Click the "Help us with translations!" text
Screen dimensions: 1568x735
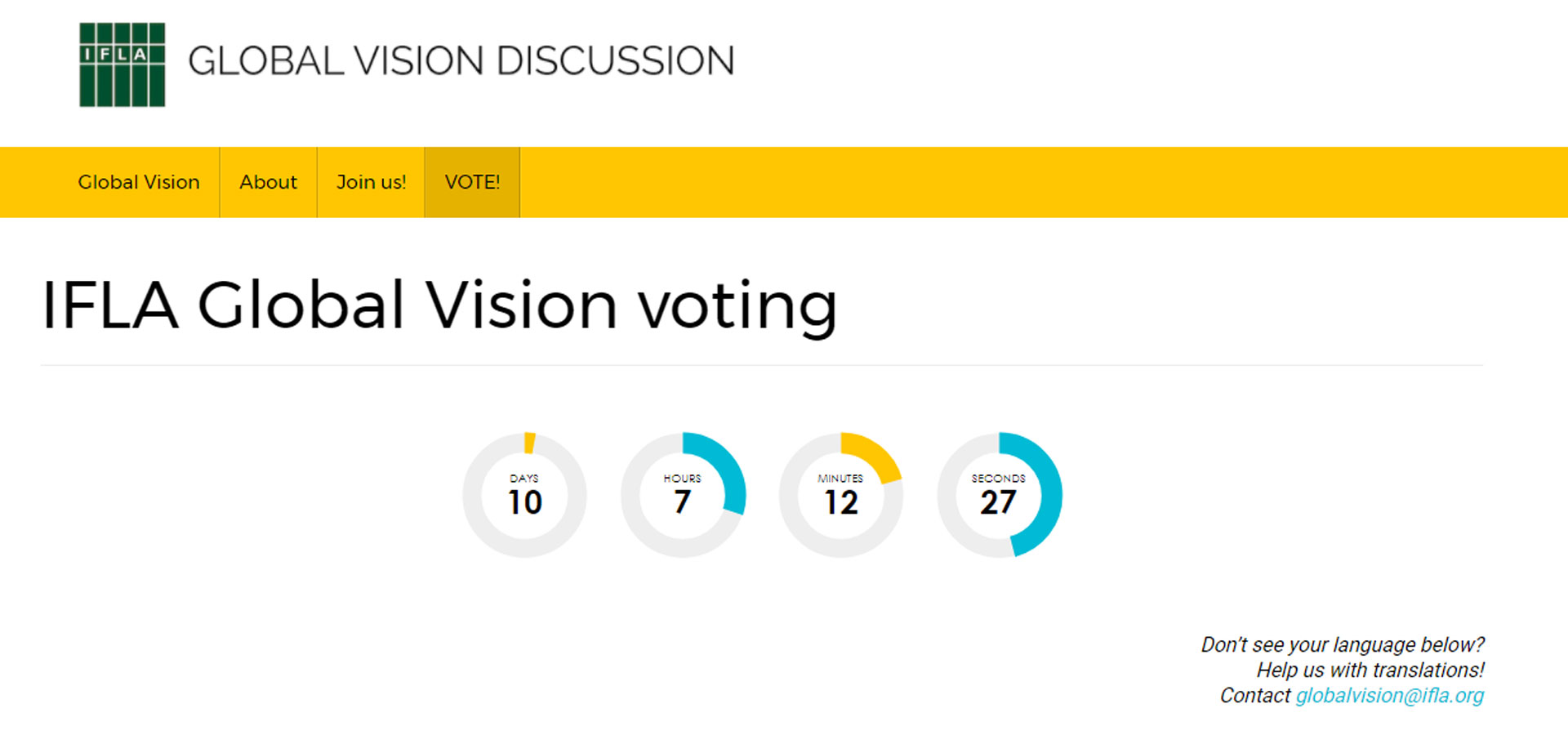click(x=1370, y=670)
